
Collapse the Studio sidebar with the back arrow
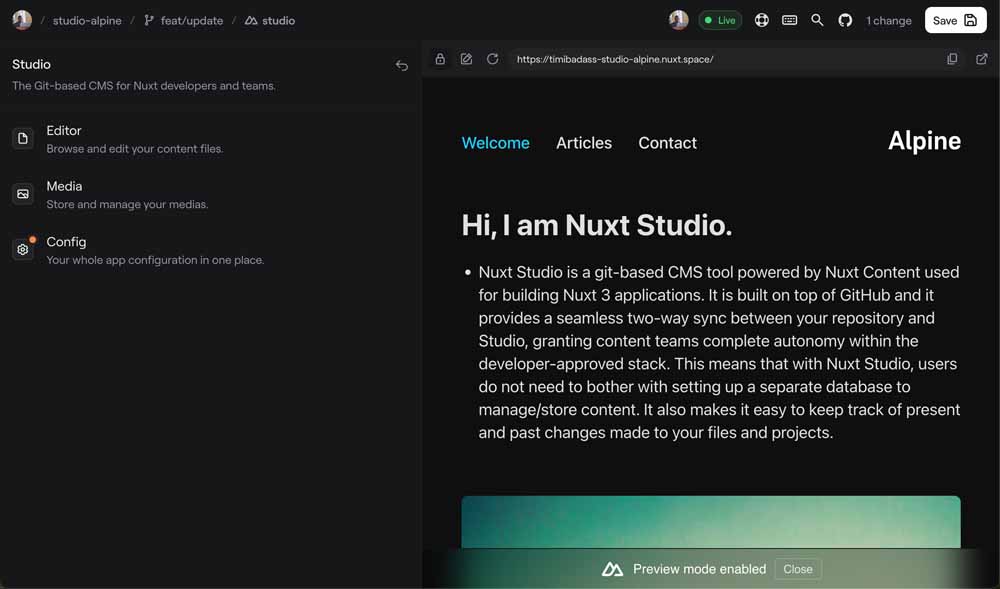pos(401,65)
